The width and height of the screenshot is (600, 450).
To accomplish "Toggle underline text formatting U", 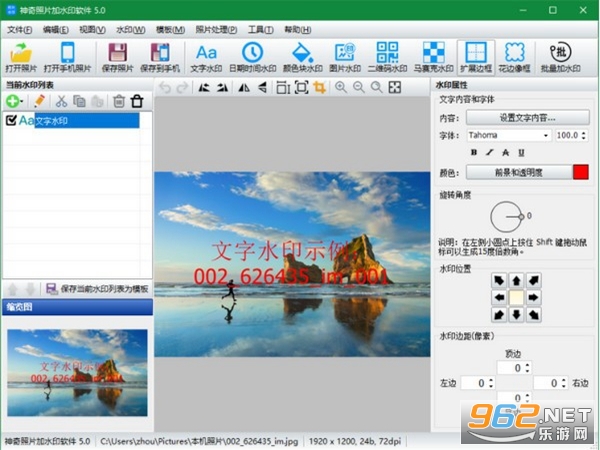I will click(521, 152).
